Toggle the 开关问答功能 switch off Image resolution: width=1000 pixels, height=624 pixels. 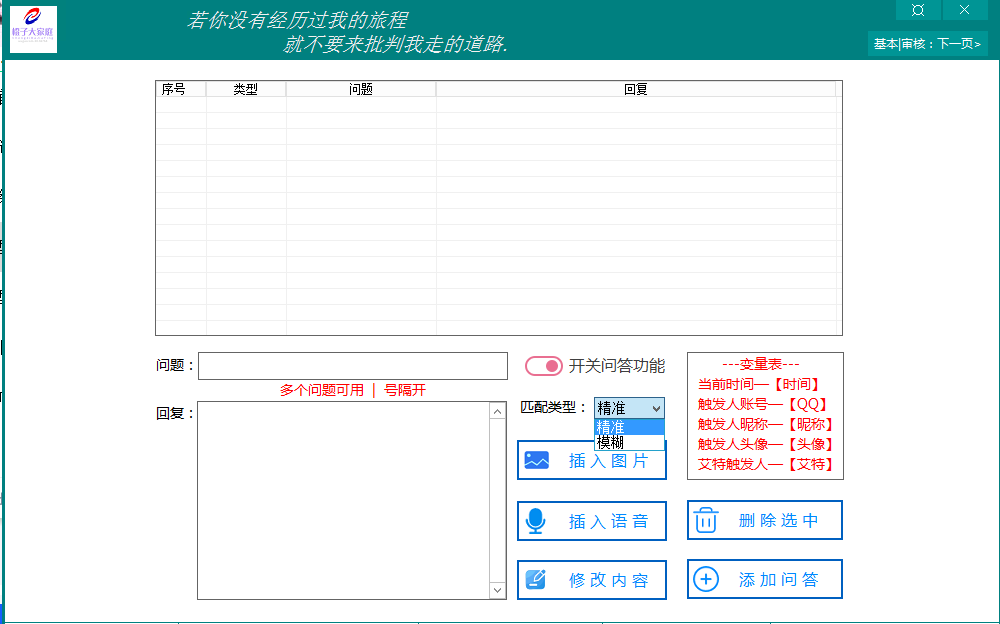[x=544, y=366]
